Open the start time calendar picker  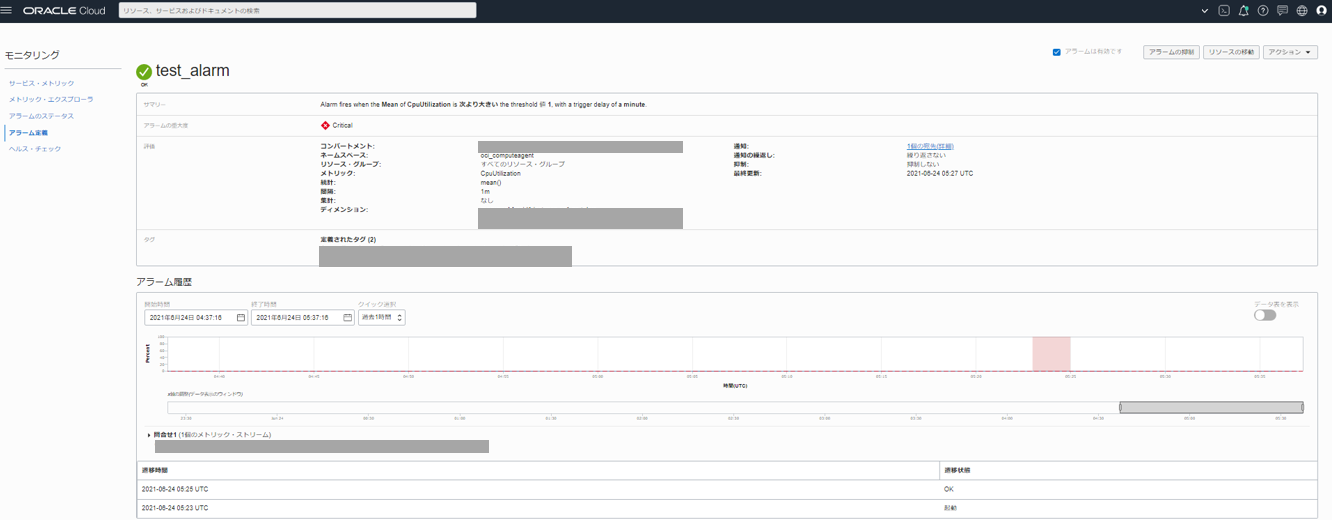tap(241, 317)
